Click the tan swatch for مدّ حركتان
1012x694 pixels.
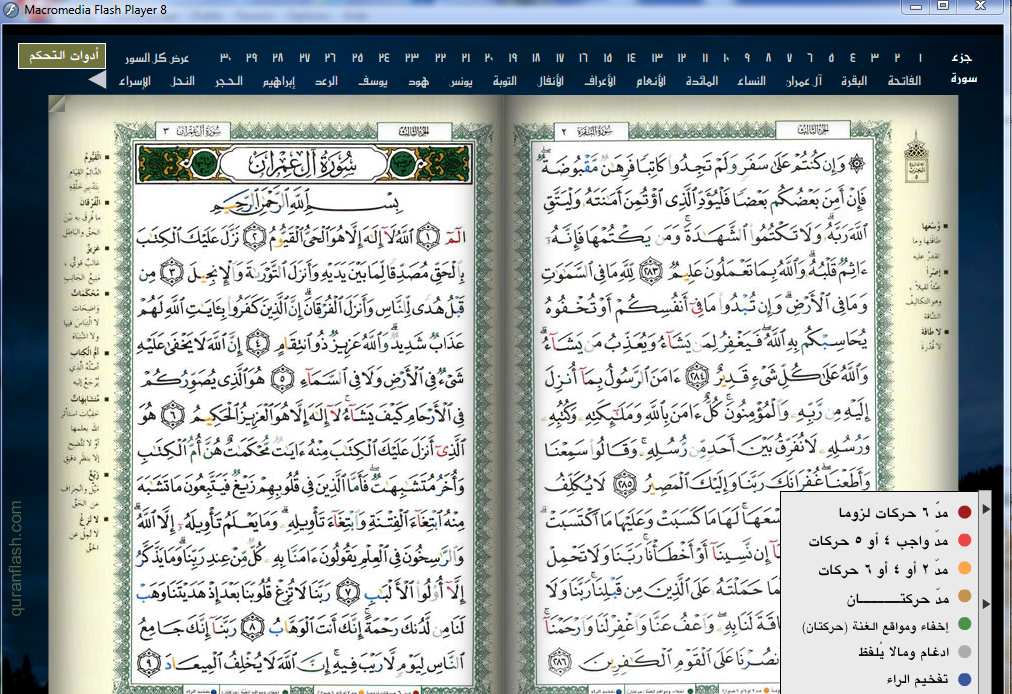(964, 596)
